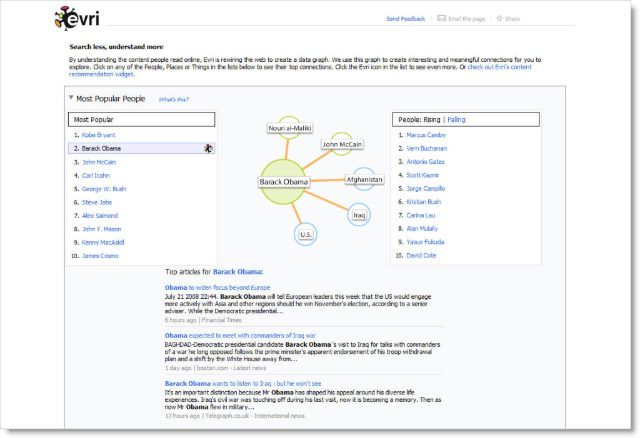This screenshot has width=640, height=438.
Task: Click the Nouri al-Maliki graph node
Action: point(290,128)
